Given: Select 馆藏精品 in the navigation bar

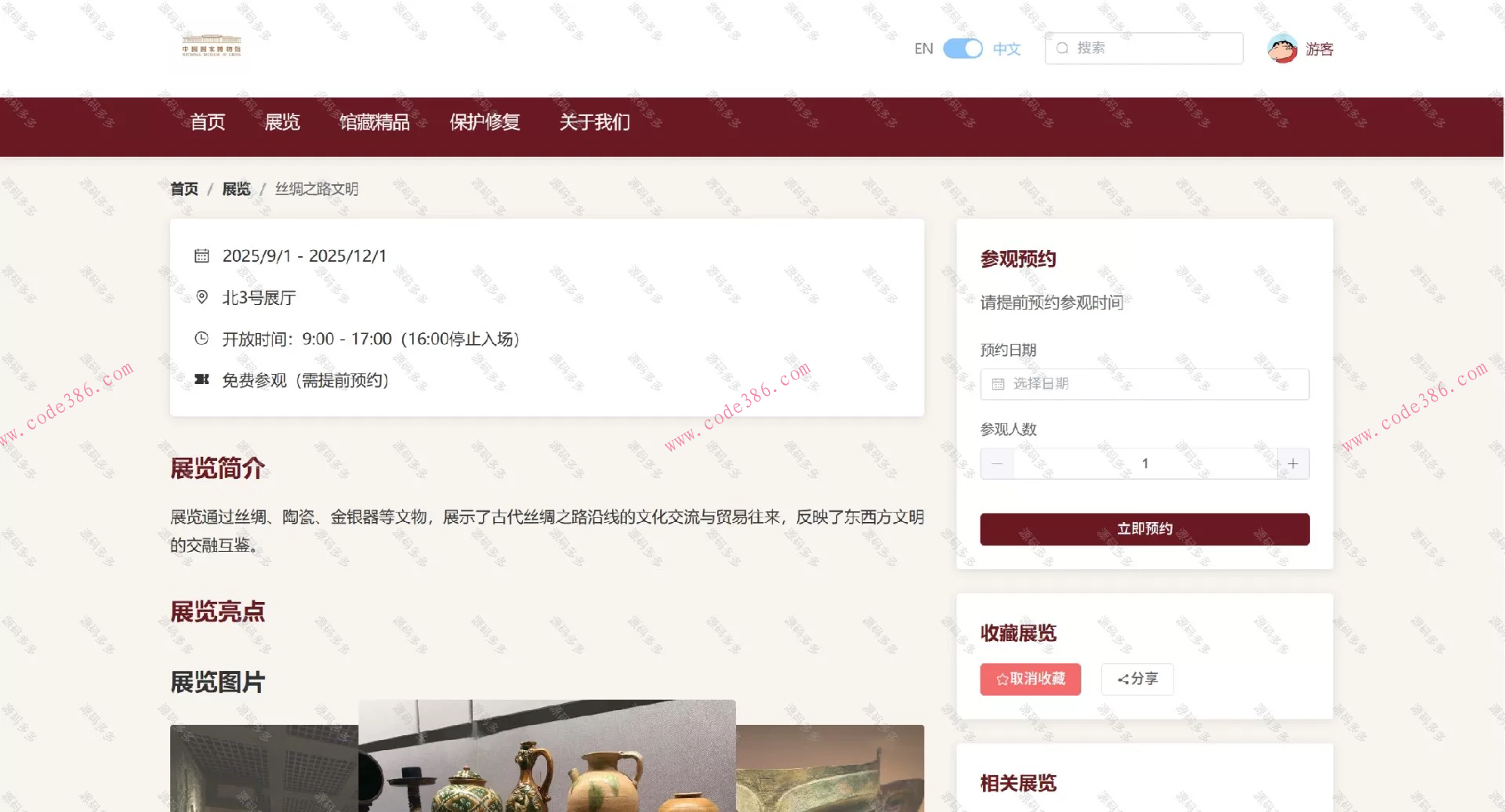Looking at the screenshot, I should tap(375, 122).
